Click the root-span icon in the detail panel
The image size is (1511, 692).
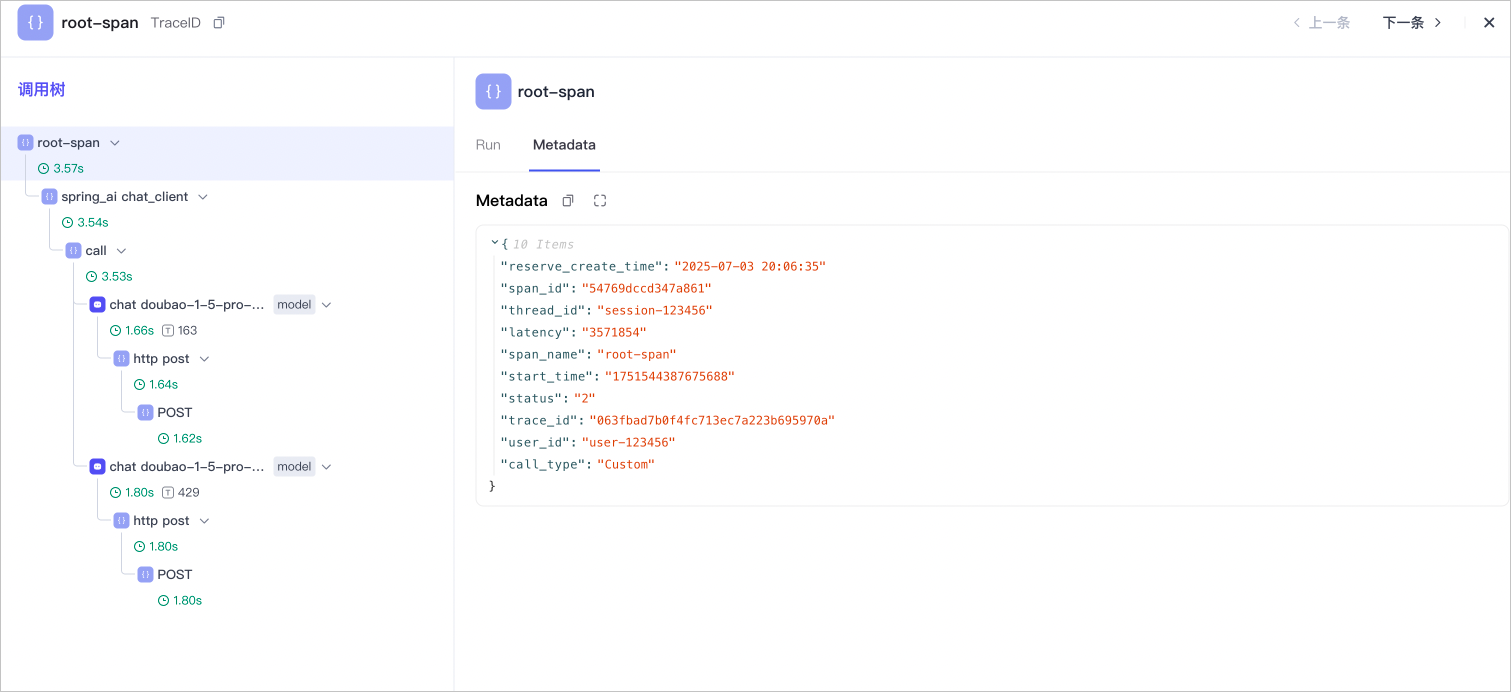493,91
